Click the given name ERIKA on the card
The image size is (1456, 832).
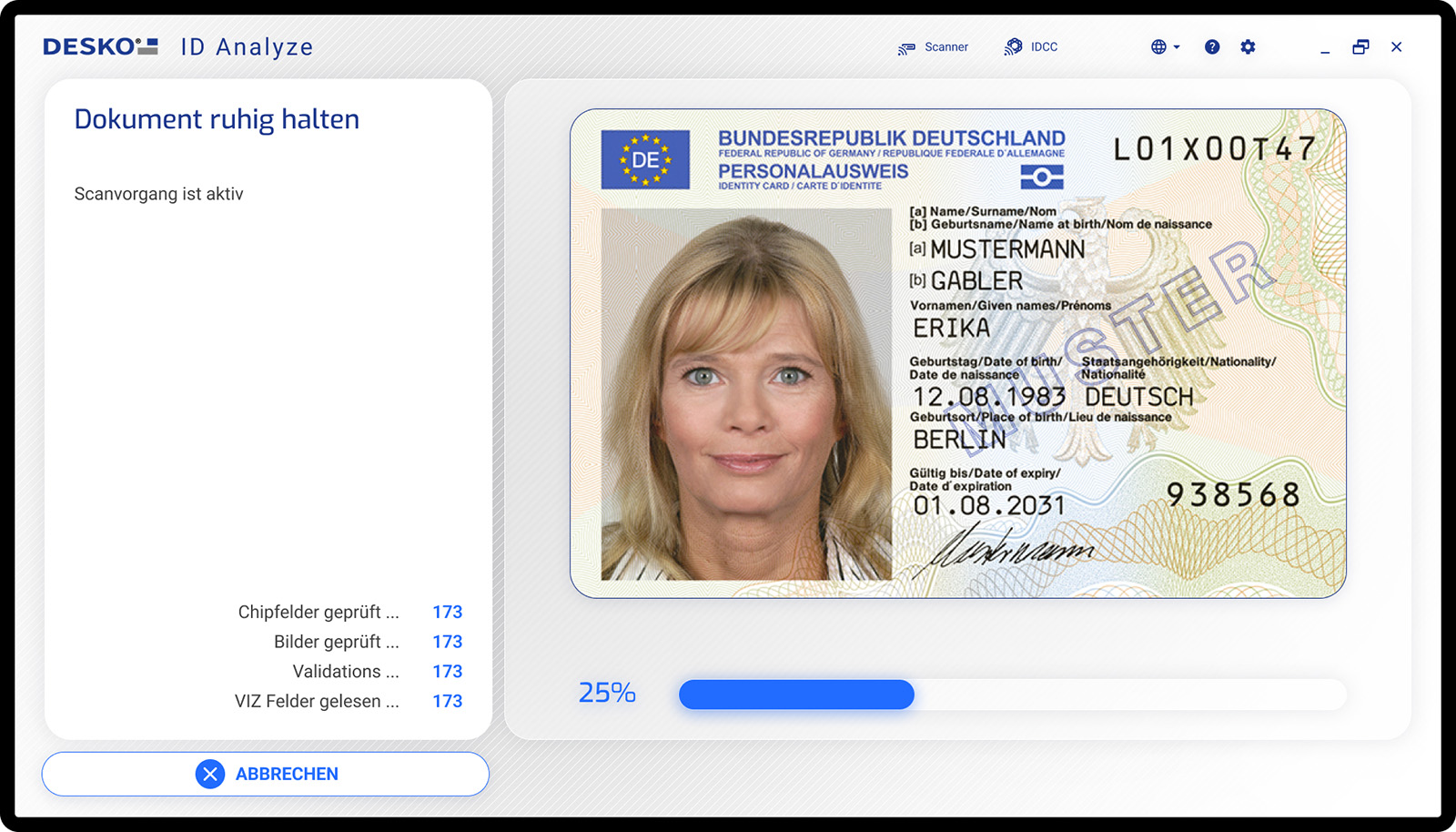[952, 328]
